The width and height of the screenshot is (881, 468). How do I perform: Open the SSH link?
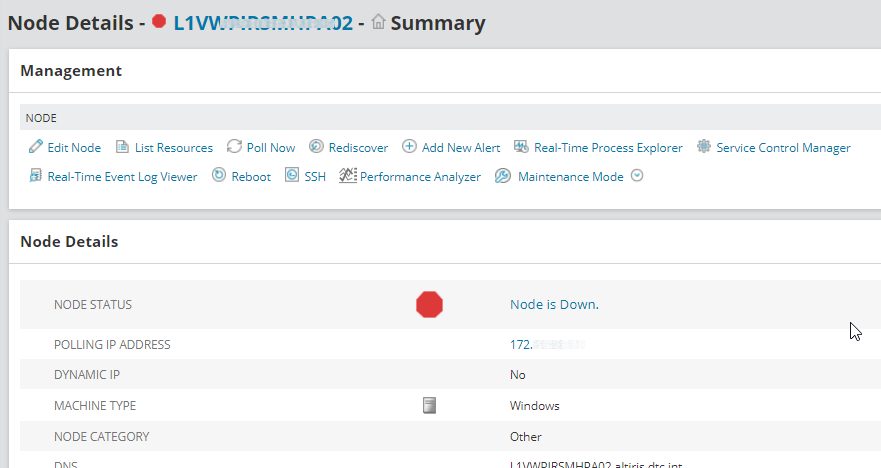click(315, 177)
